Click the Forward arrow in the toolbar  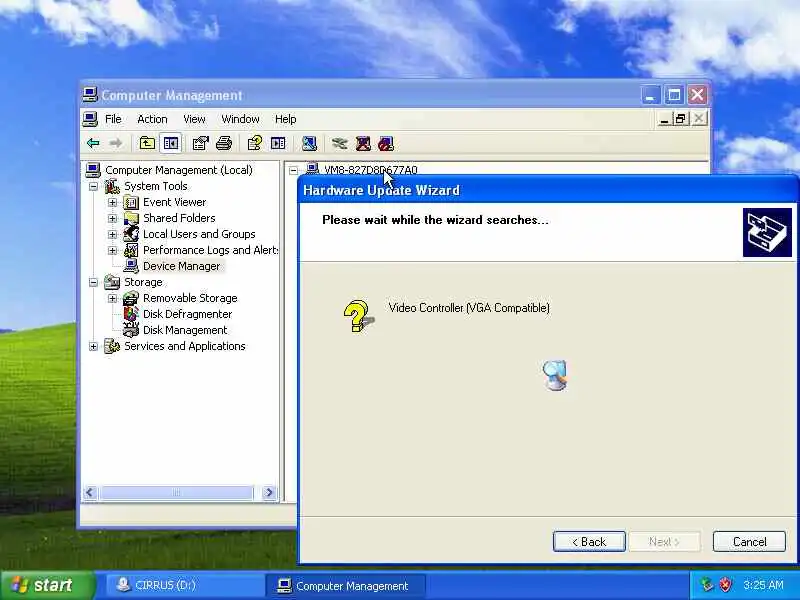[x=116, y=143]
